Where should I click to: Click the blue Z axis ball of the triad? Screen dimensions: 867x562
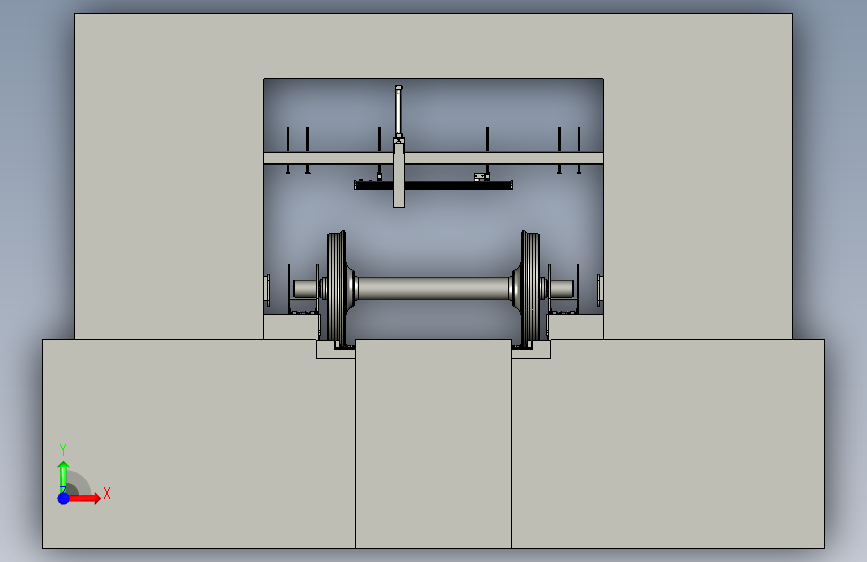coord(64,498)
